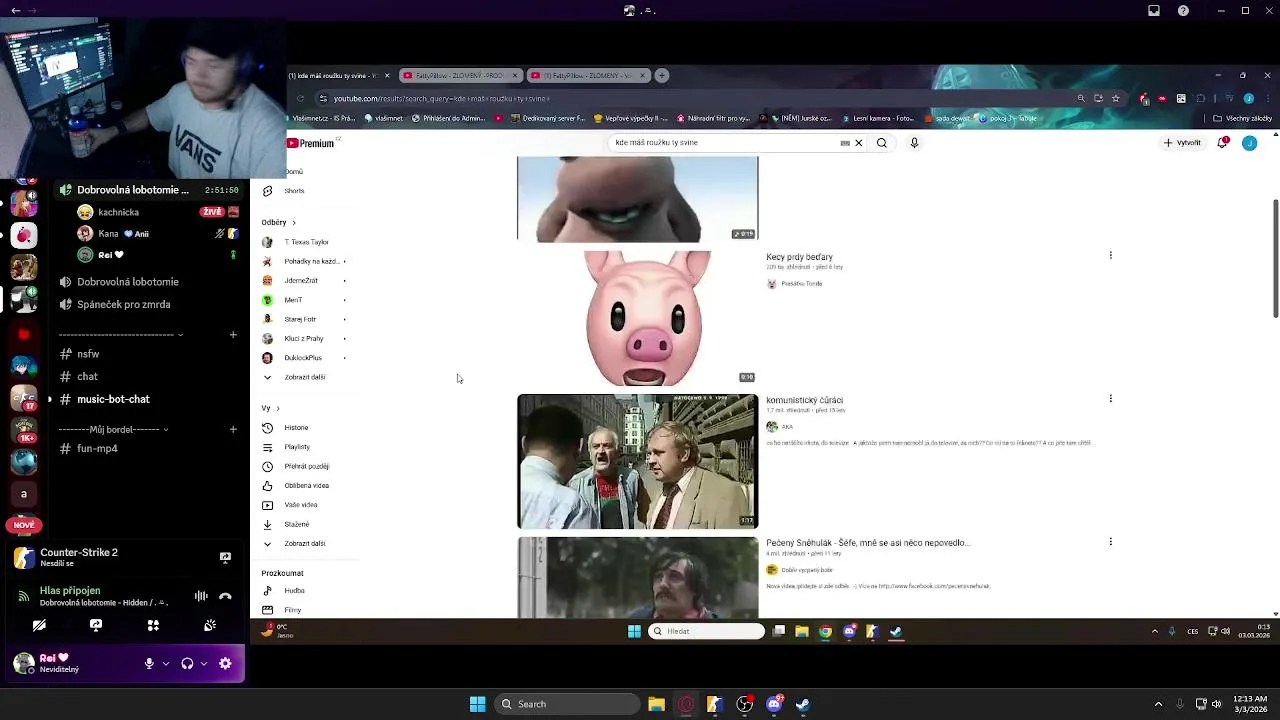Switch to the first FattyPillow browser tab

coord(460,75)
